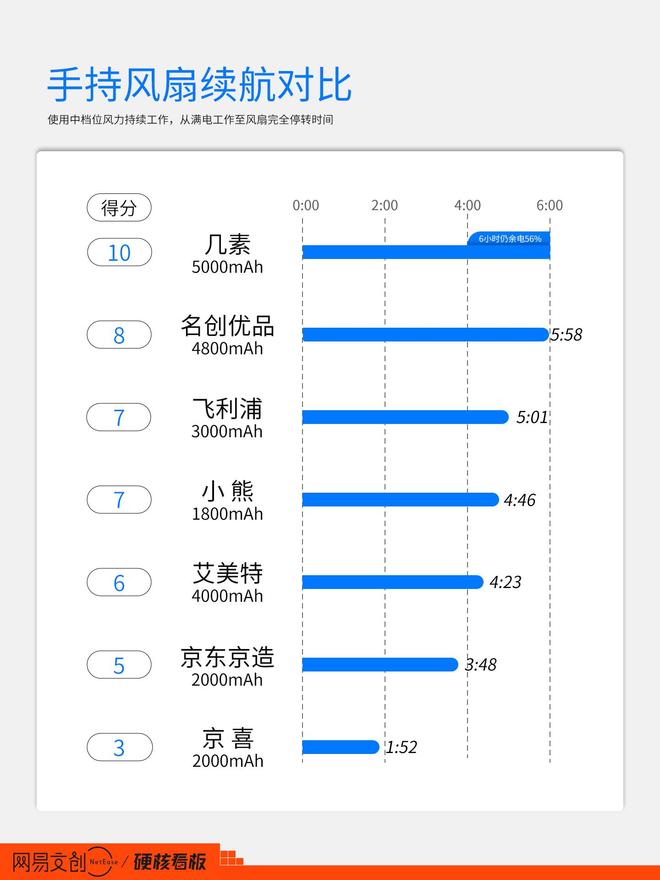The image size is (660, 880).
Task: Click the 5:01 duration value
Action: (x=532, y=417)
